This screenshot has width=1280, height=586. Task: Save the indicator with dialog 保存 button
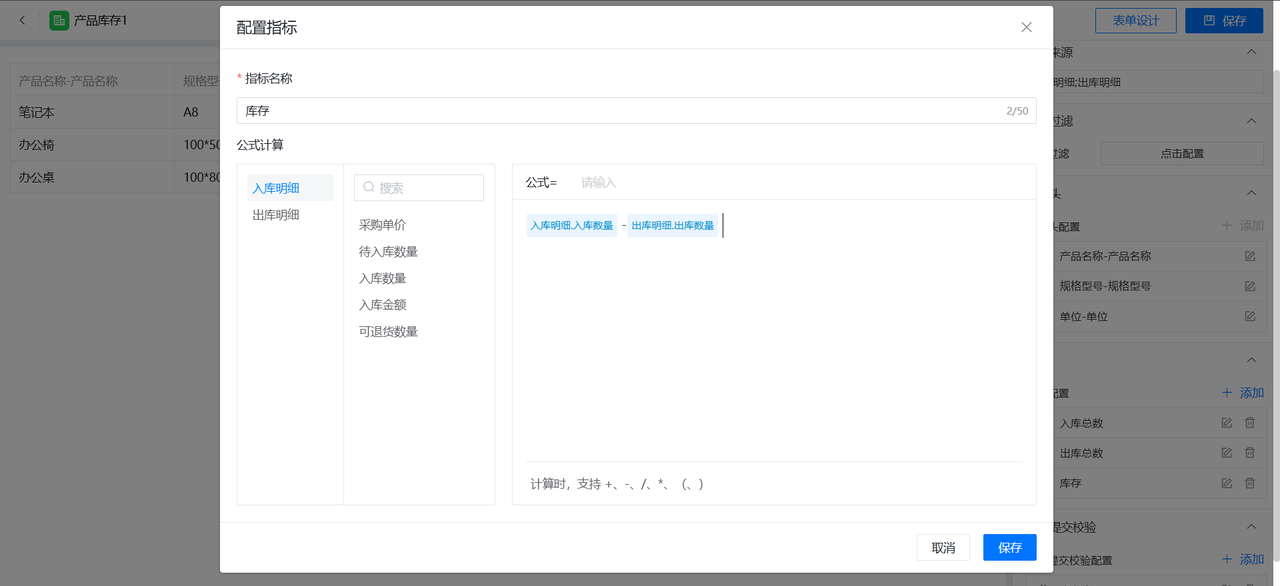coord(1009,548)
